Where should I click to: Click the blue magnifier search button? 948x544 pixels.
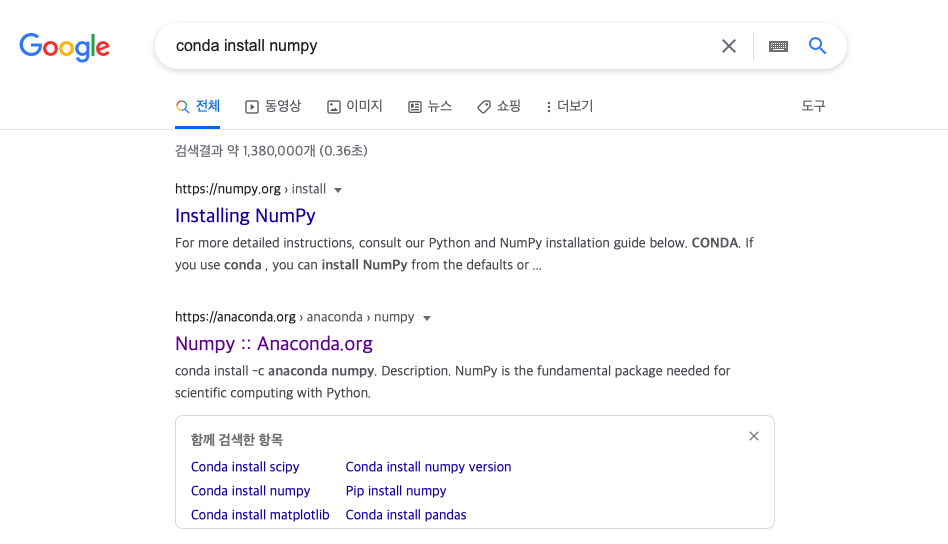[x=817, y=45]
